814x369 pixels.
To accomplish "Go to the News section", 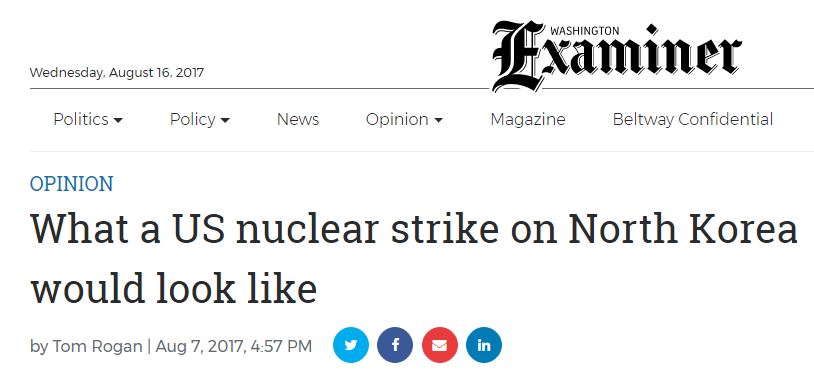I will click(298, 119).
